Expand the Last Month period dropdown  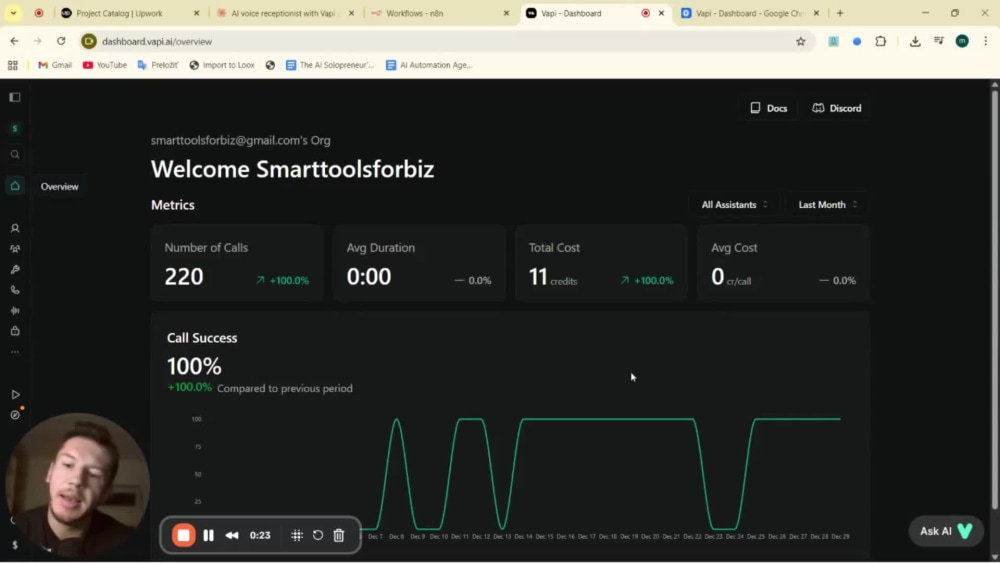[x=827, y=205]
